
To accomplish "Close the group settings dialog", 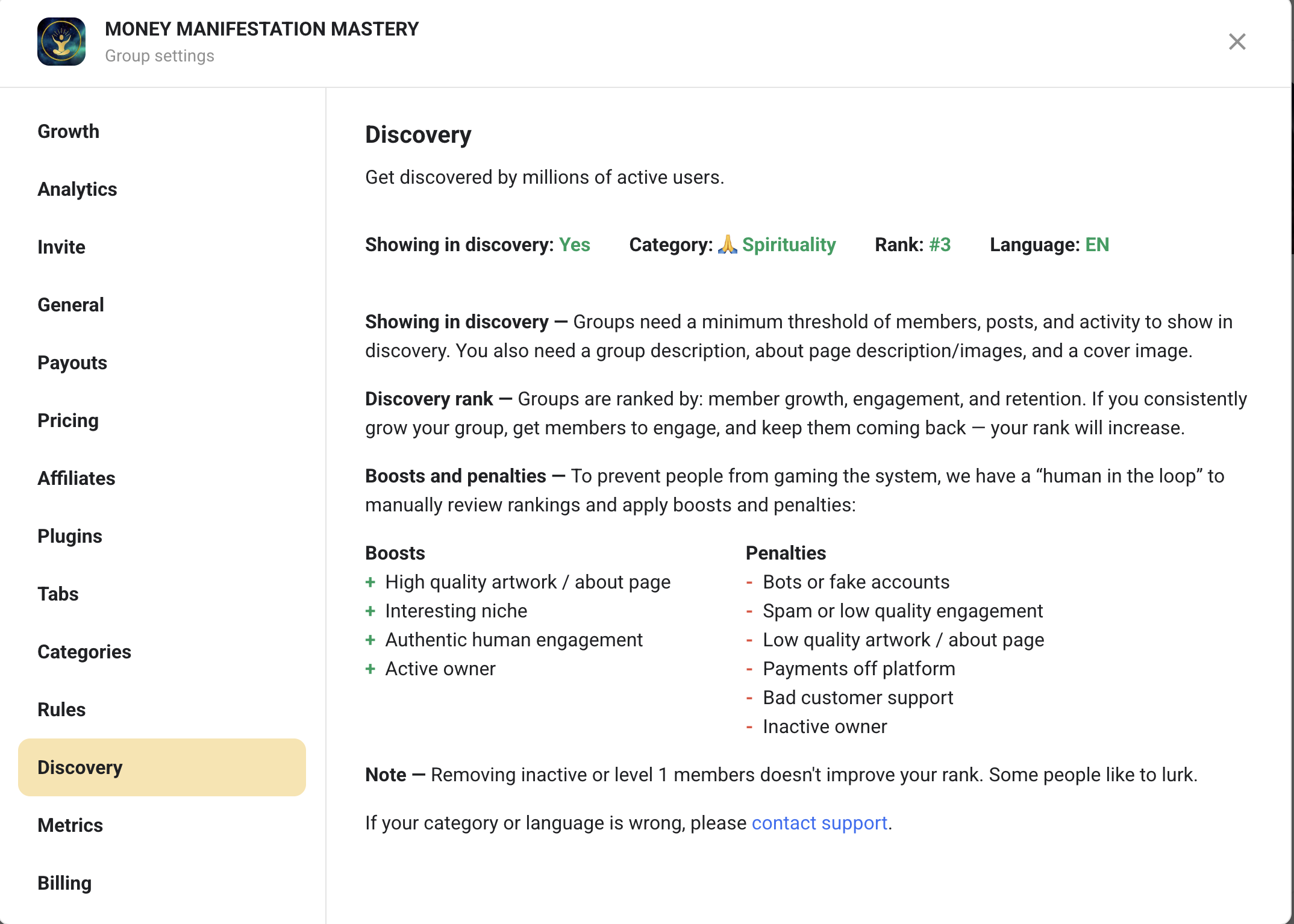I will point(1237,42).
